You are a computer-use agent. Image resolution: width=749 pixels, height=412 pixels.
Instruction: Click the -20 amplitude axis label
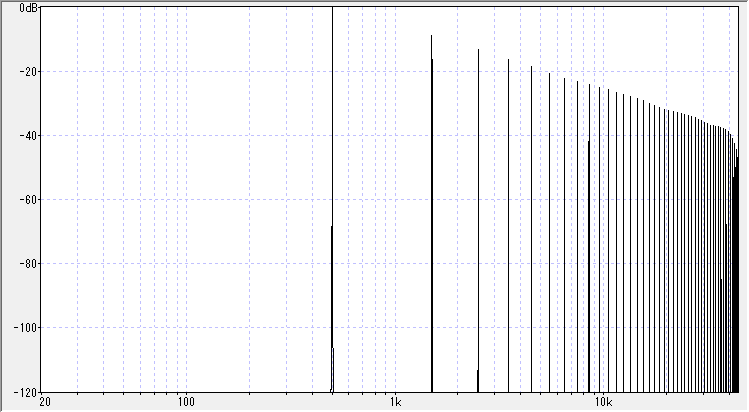click(x=28, y=72)
